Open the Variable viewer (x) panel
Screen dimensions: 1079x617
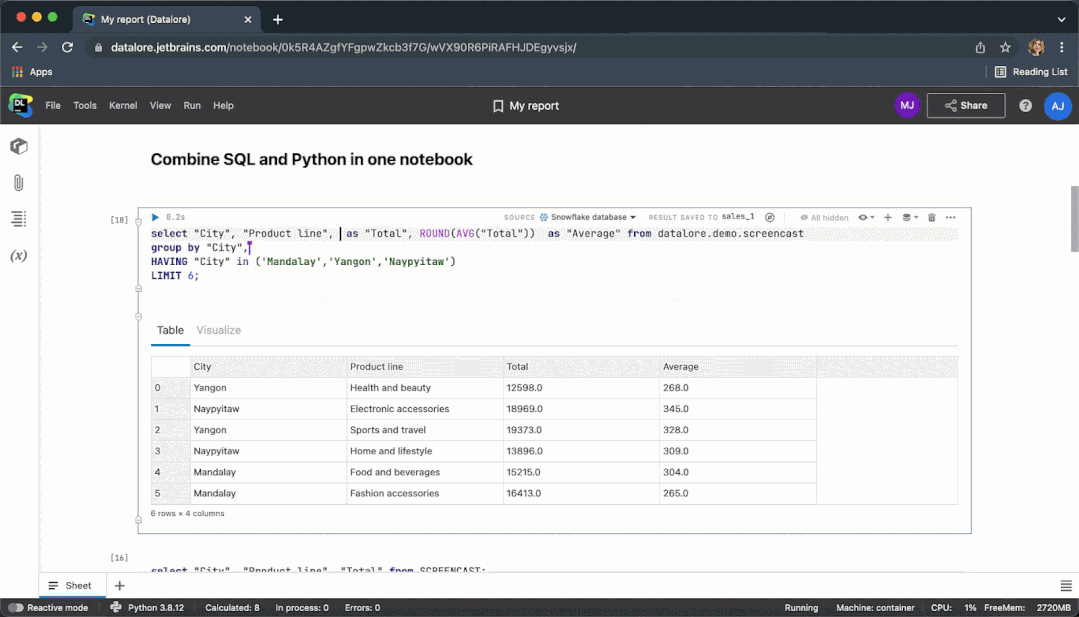[x=18, y=256]
